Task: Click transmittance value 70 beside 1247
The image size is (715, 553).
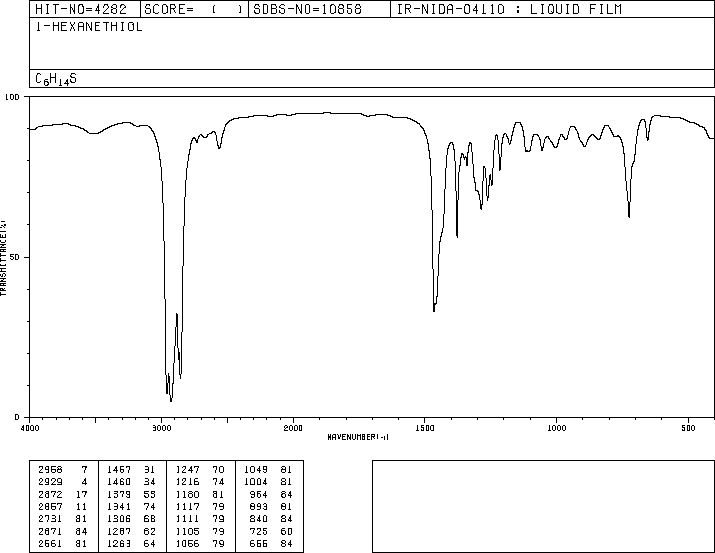Action: tap(218, 470)
